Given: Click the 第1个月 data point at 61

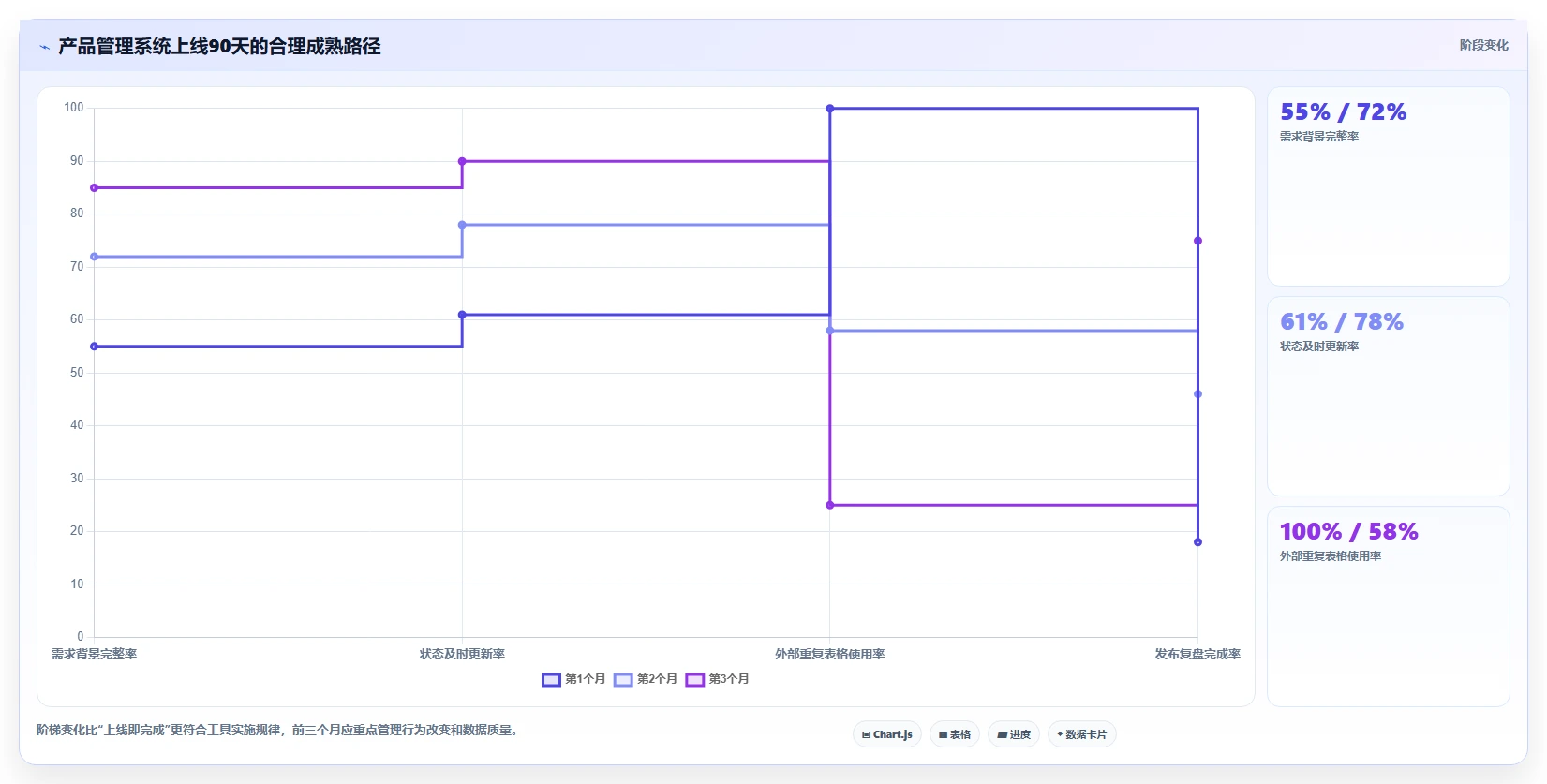Looking at the screenshot, I should [x=462, y=315].
